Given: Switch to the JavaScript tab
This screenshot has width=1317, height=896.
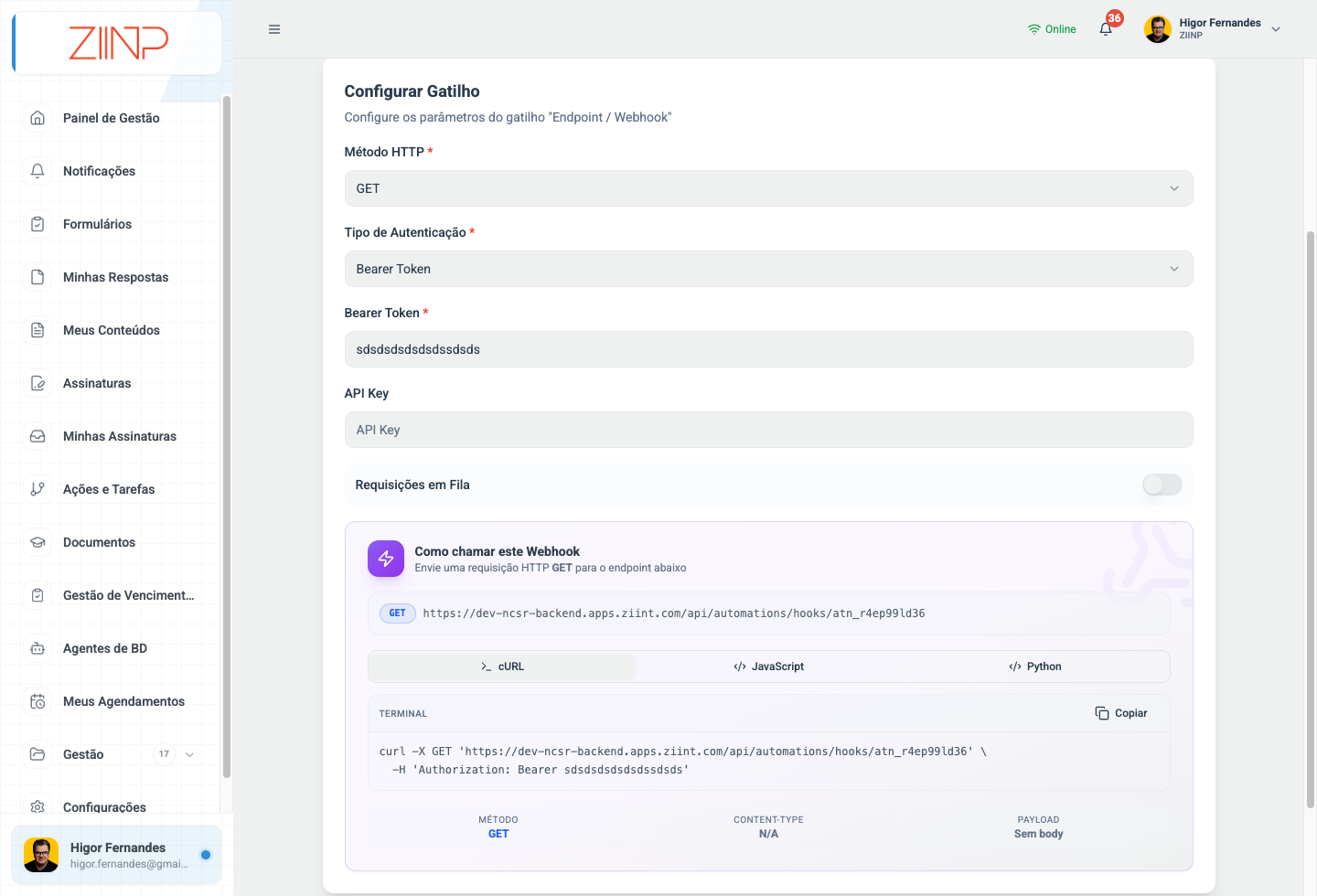Looking at the screenshot, I should (768, 667).
